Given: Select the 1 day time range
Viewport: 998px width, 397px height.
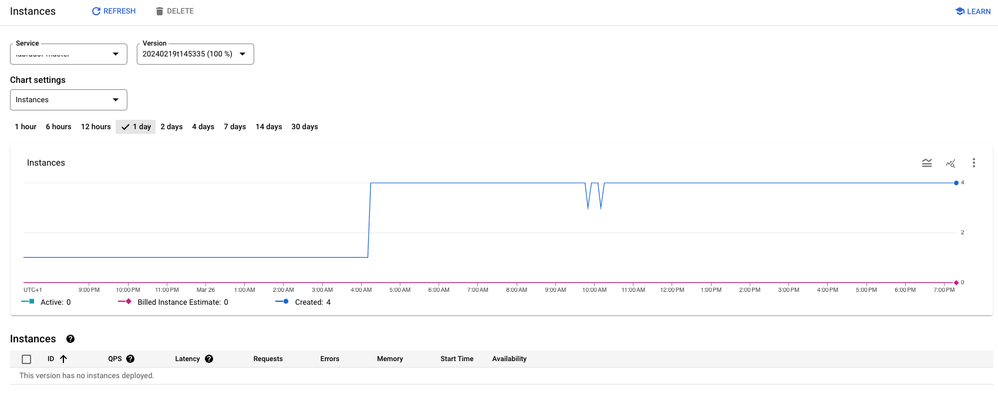Looking at the screenshot, I should [x=136, y=127].
